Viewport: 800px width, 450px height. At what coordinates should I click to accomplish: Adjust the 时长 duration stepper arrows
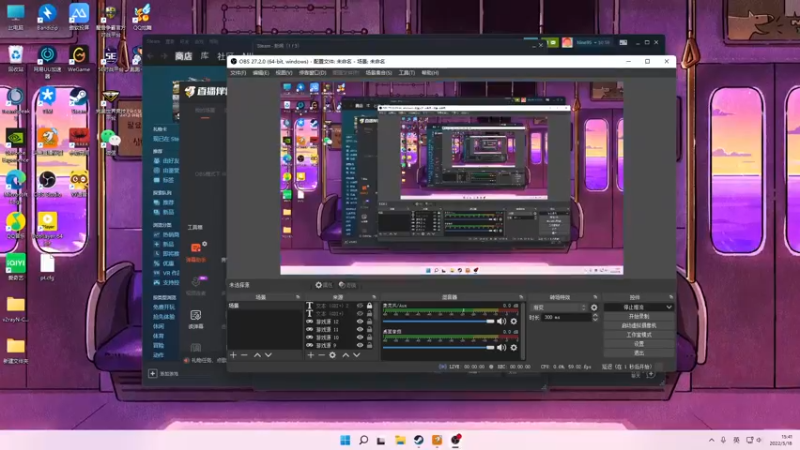(595, 317)
